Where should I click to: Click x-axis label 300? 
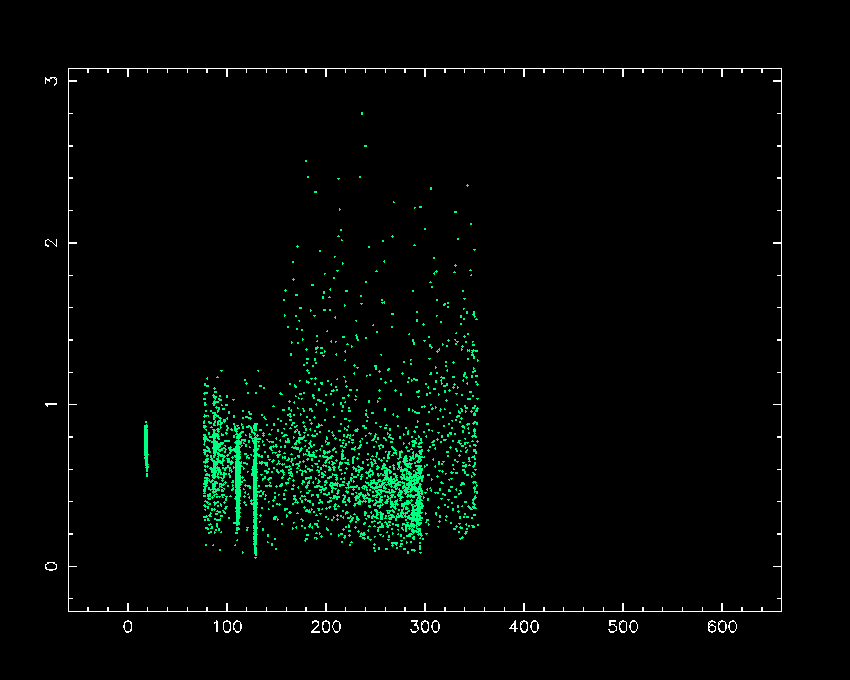coord(425,627)
